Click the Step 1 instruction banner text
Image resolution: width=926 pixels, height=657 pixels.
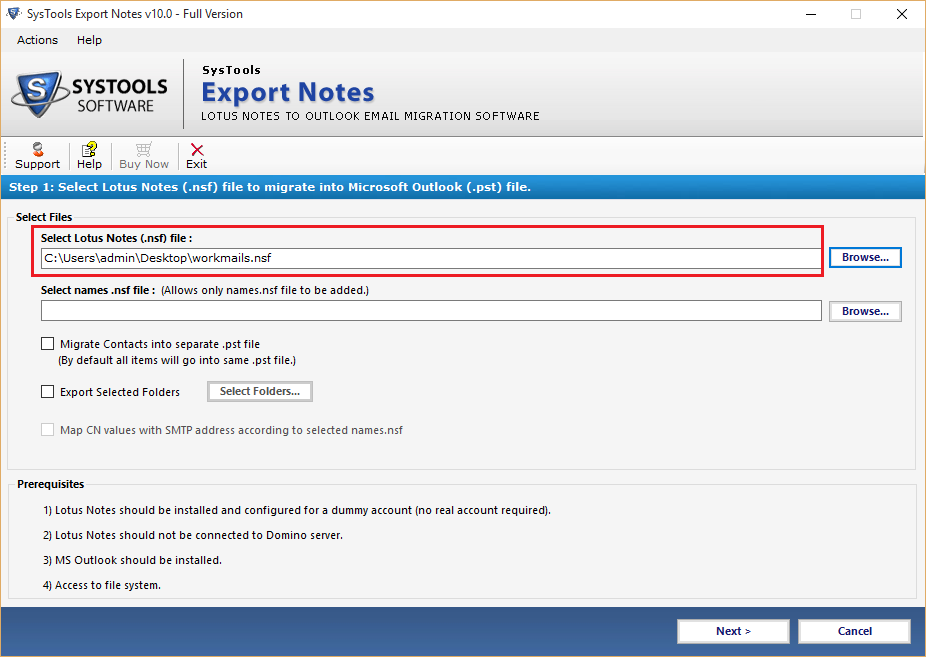[270, 187]
